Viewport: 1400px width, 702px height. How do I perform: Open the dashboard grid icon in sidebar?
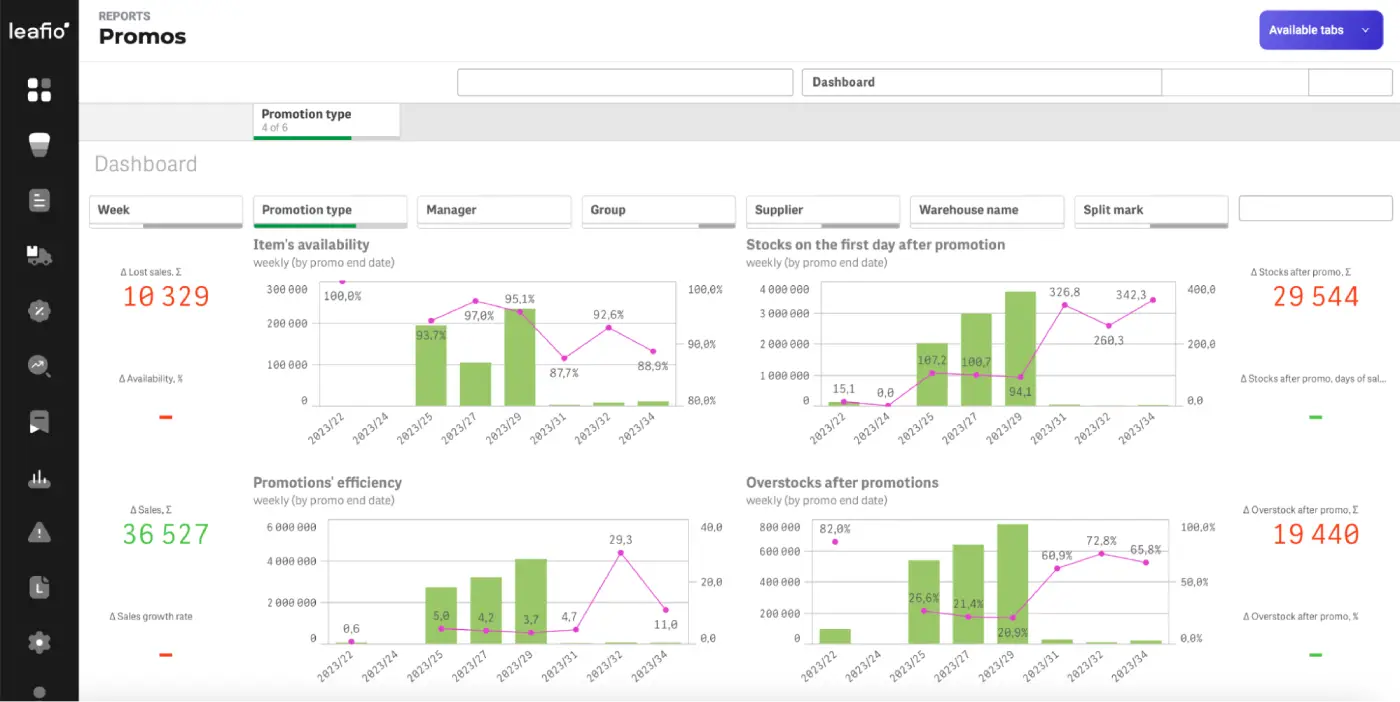pos(39,90)
